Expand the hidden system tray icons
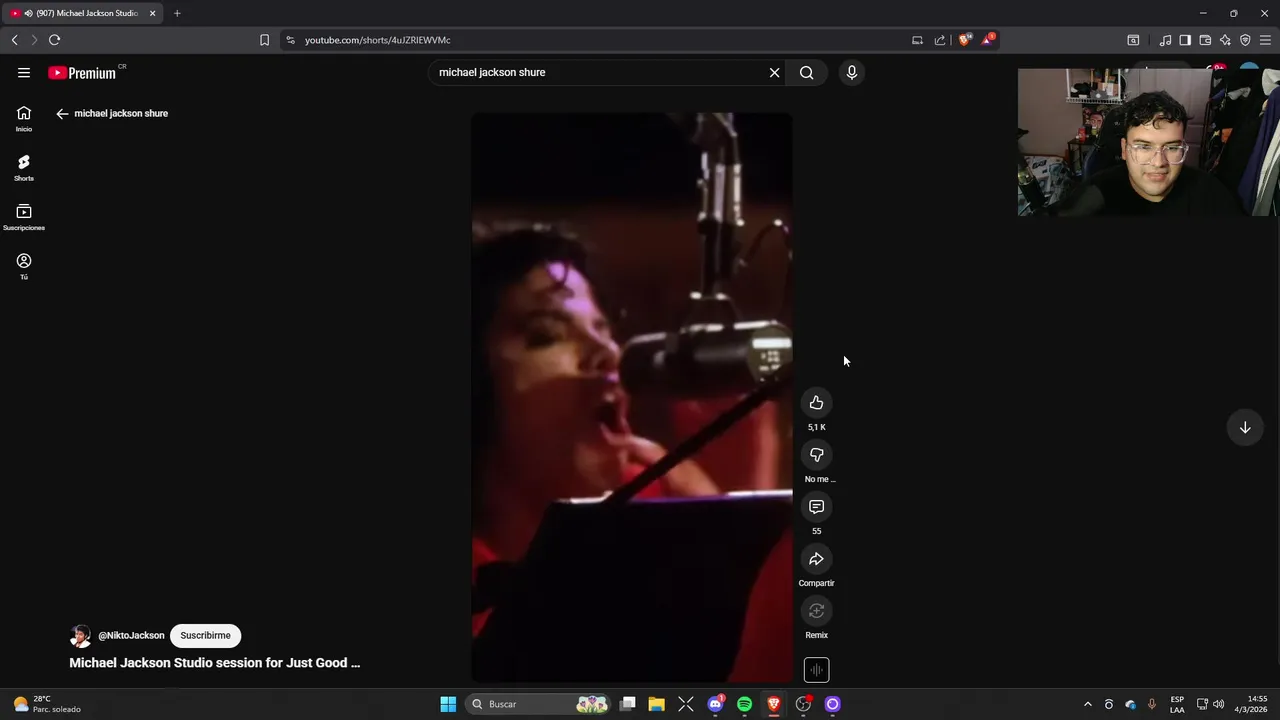This screenshot has width=1280, height=720. tap(1088, 704)
